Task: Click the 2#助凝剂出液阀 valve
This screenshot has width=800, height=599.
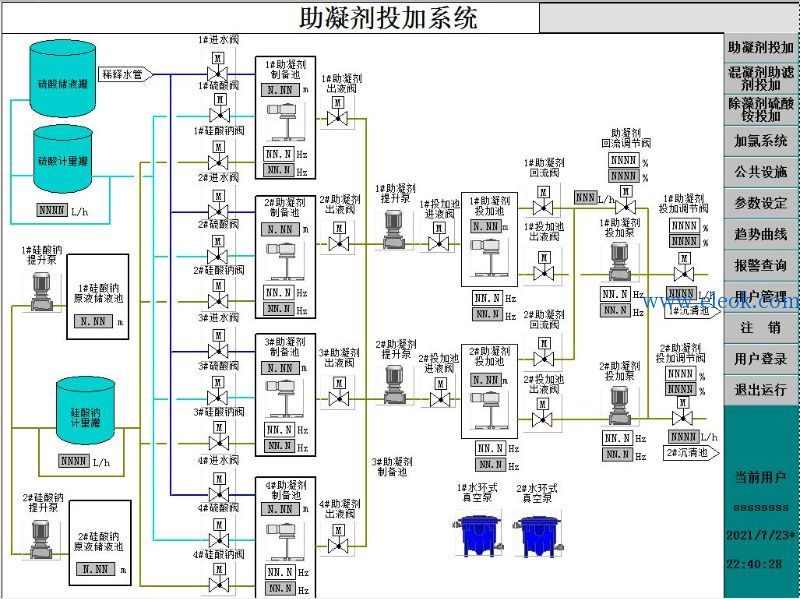Action: click(339, 239)
